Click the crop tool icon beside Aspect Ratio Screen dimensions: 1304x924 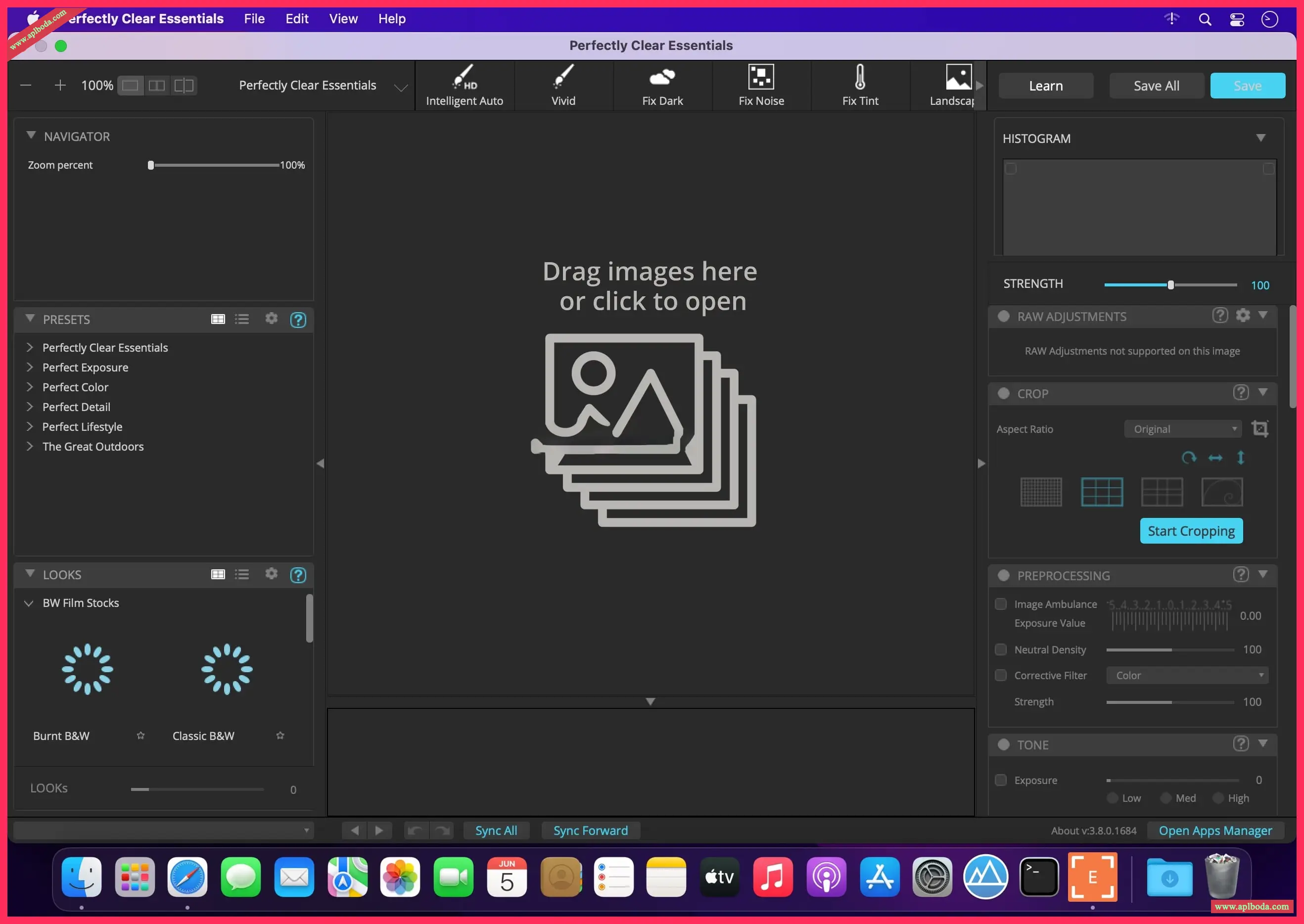click(1259, 429)
